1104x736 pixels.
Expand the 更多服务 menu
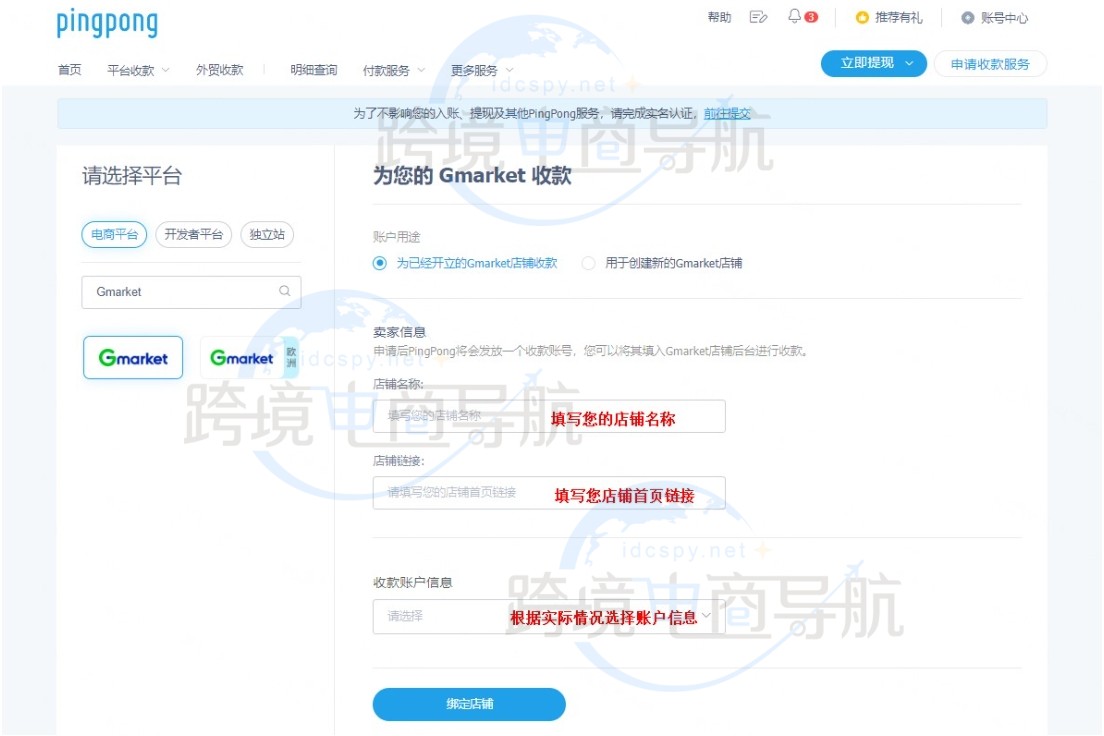474,70
